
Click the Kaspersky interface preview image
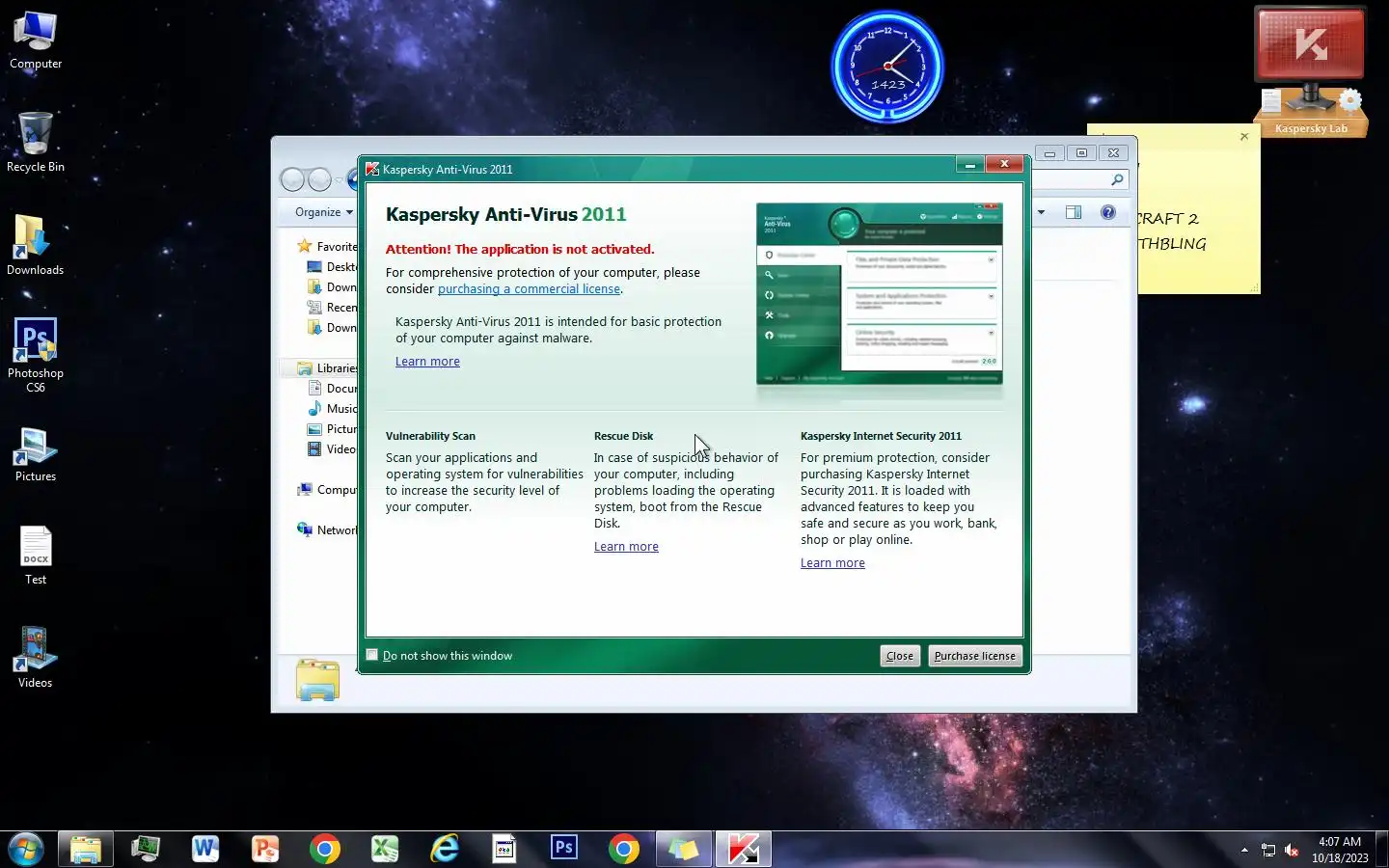point(880,293)
